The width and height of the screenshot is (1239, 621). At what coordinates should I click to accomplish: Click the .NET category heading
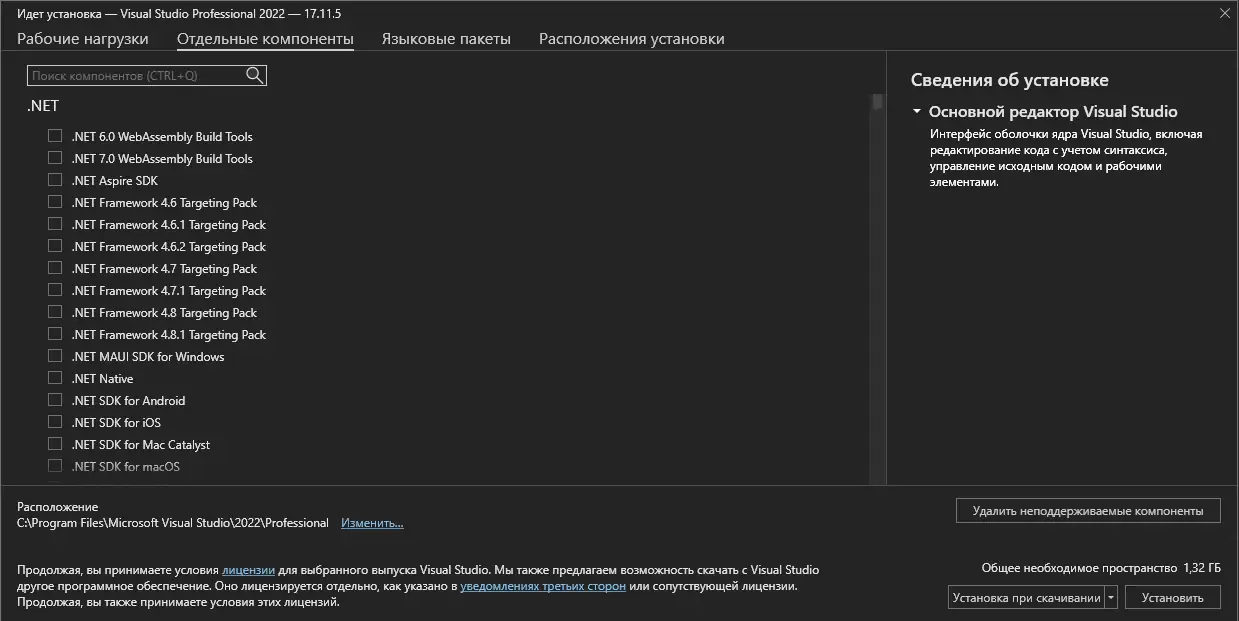point(43,106)
